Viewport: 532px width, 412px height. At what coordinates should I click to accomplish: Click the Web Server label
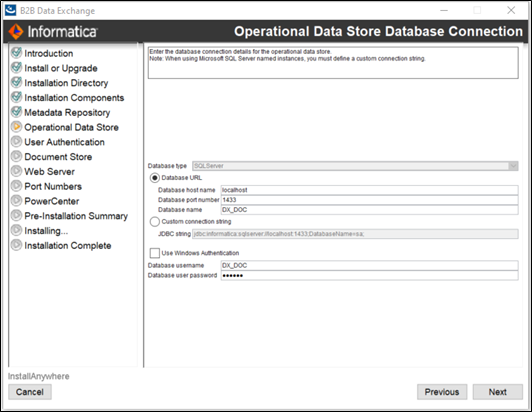coord(50,171)
